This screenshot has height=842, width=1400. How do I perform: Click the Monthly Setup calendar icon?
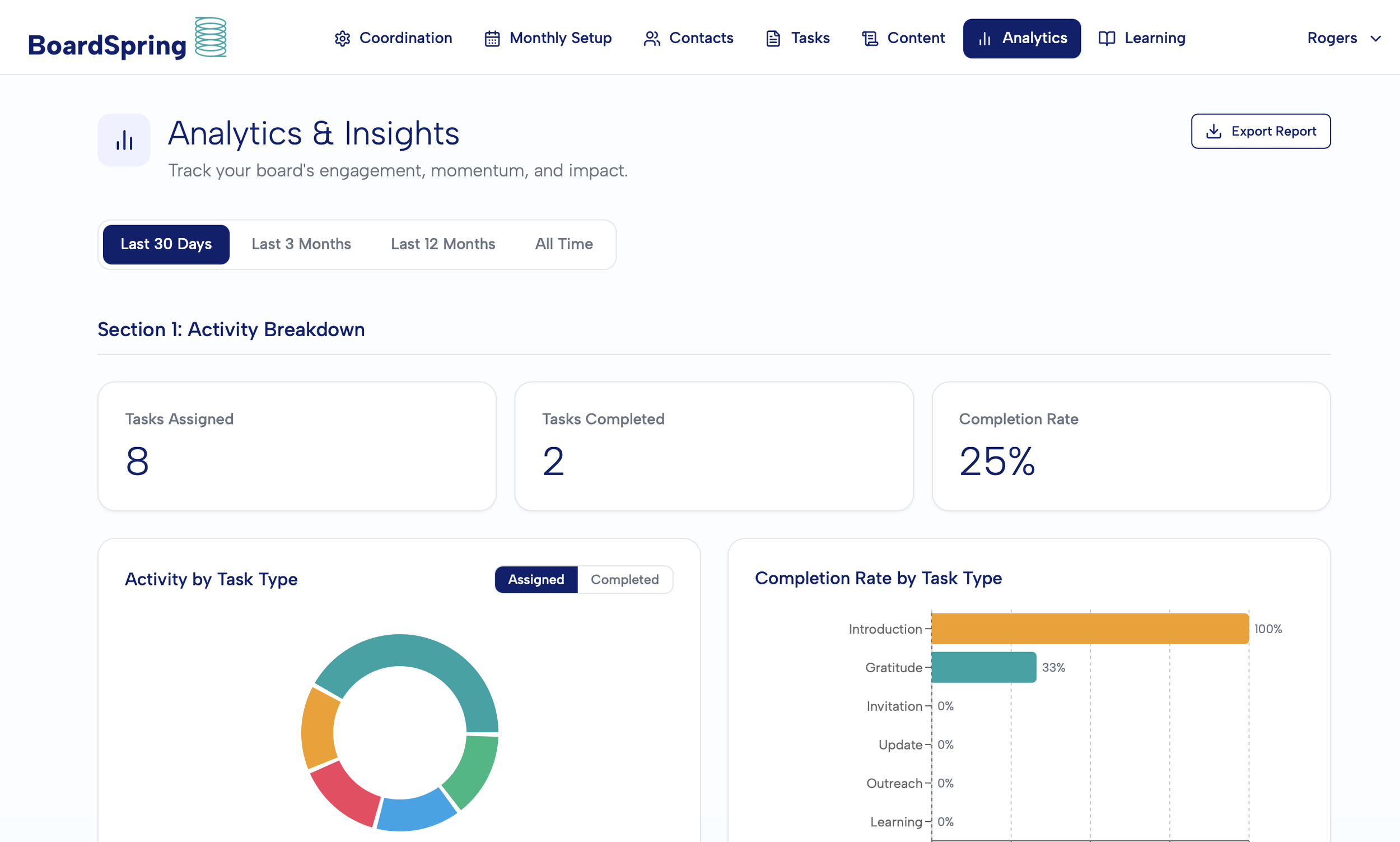pos(492,39)
